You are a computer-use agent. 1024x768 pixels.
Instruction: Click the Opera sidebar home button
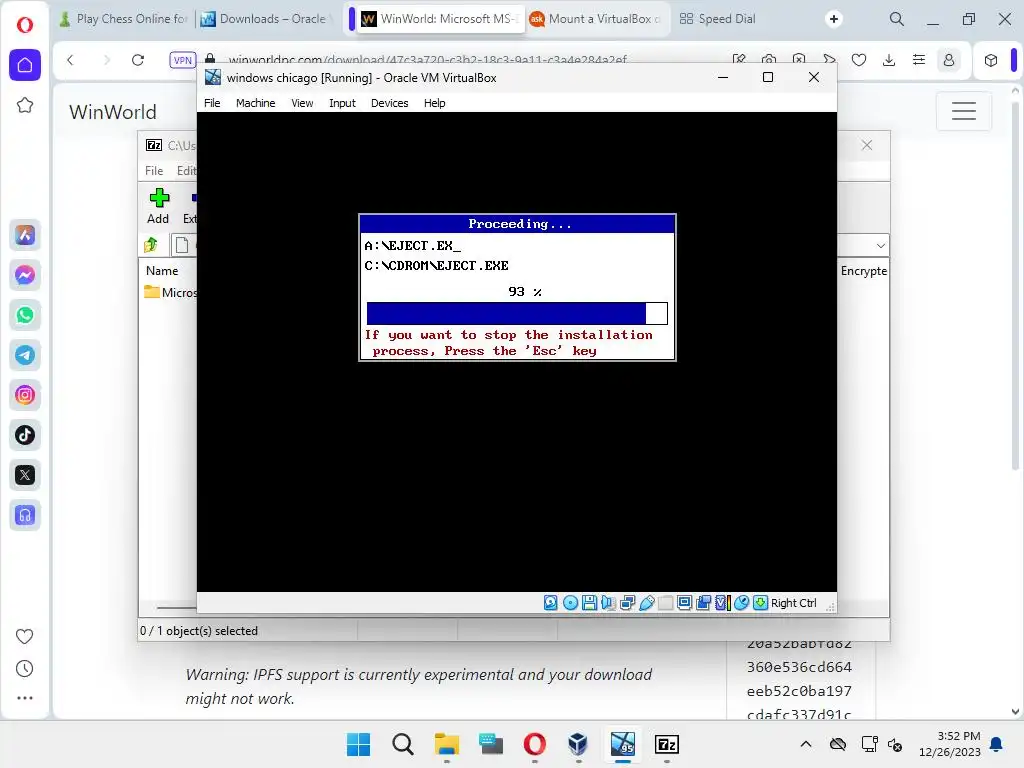tap(25, 65)
